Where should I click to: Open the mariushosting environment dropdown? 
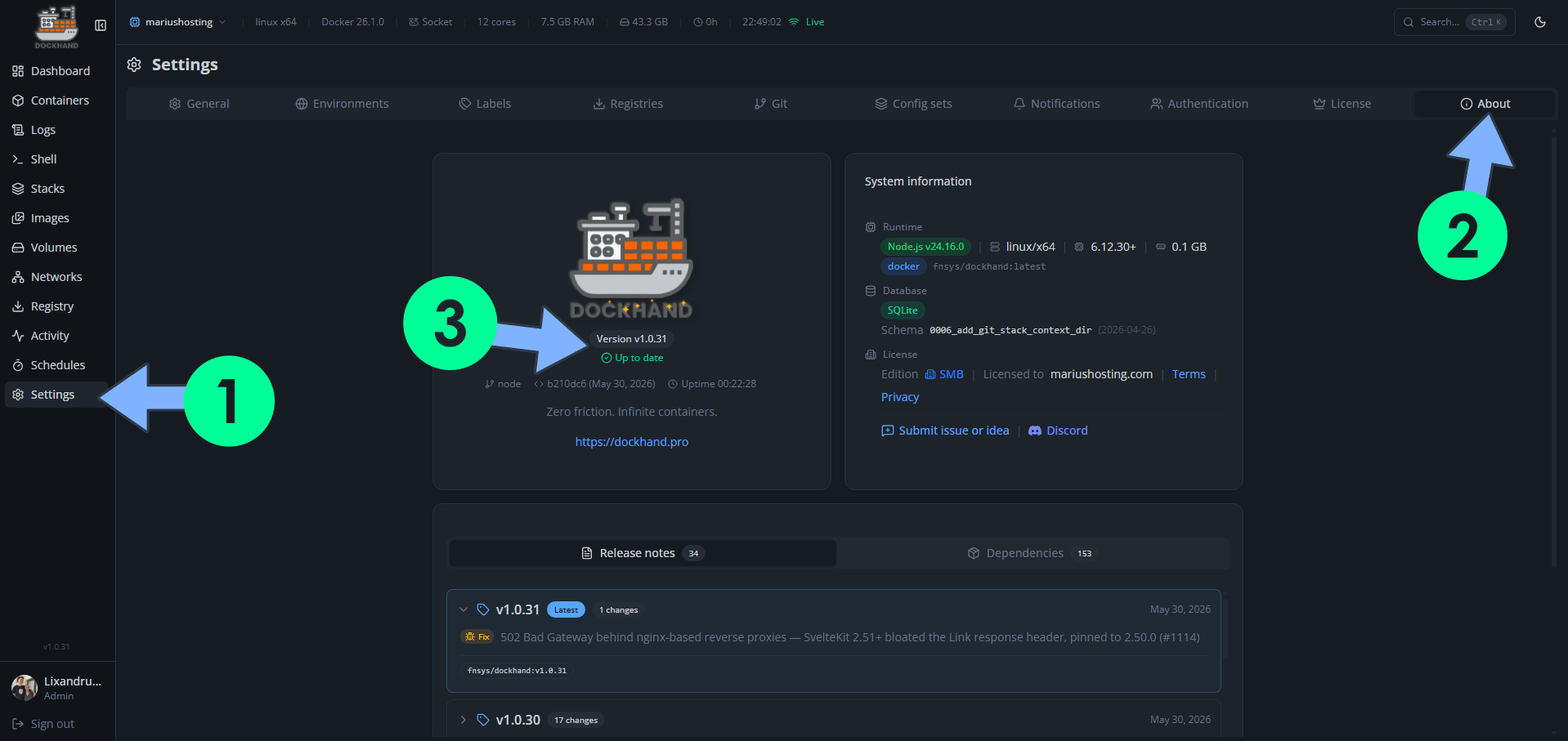177,22
